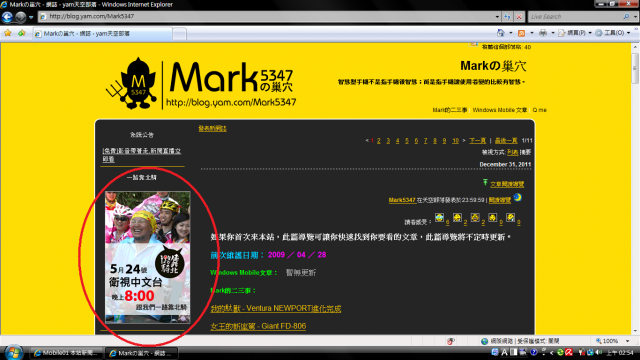This screenshot has height=360, width=640.
Task: Add page to Favorites with plus-star icon
Action: [22, 33]
